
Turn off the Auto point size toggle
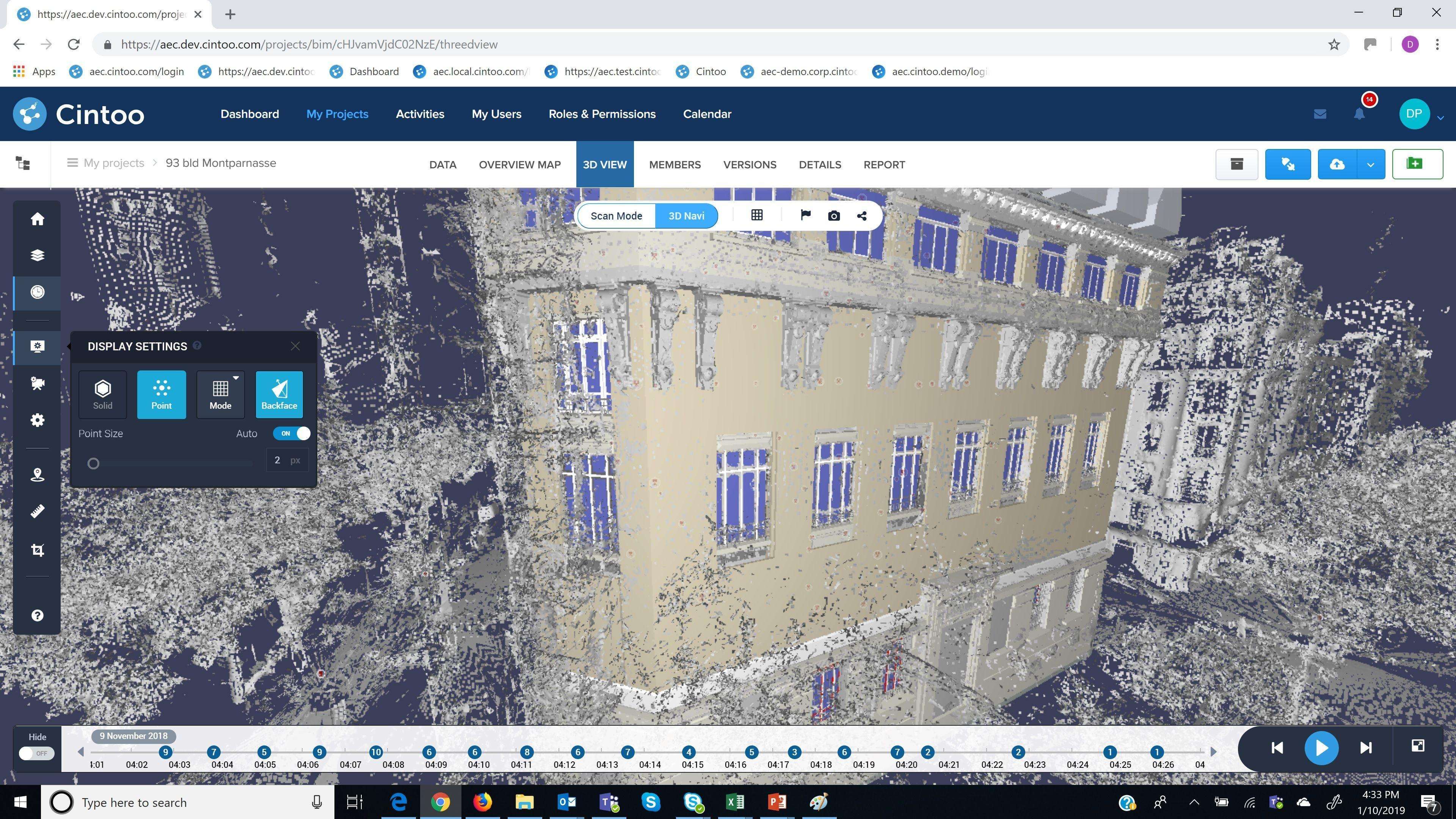point(292,433)
